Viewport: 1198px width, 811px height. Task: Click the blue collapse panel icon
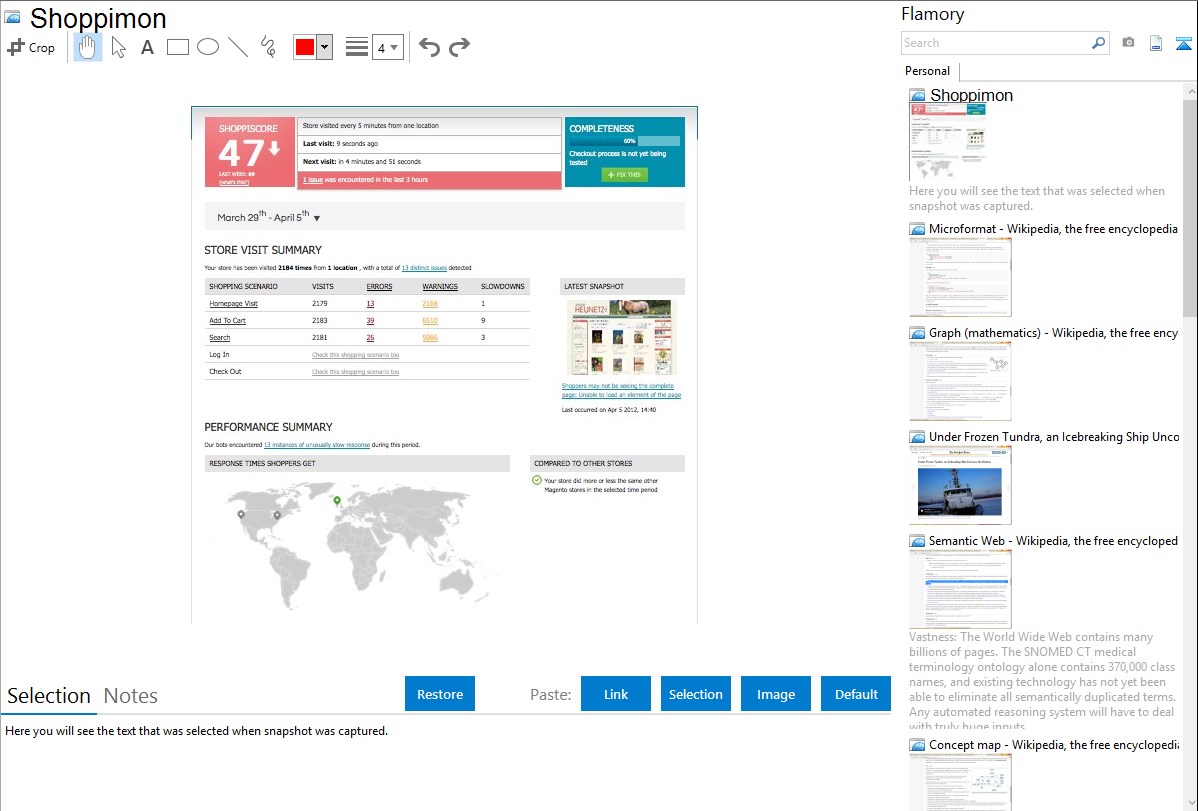pyautogui.click(x=1184, y=43)
